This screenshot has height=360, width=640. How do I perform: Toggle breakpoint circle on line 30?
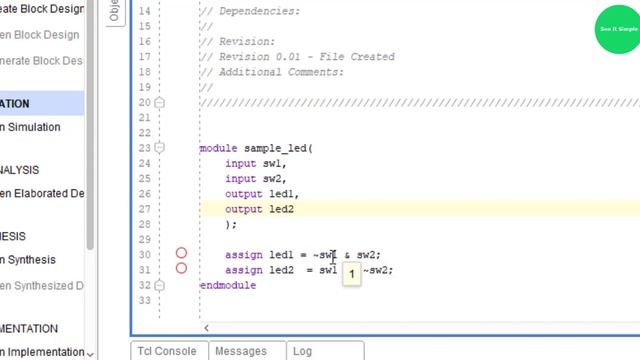pyautogui.click(x=181, y=253)
